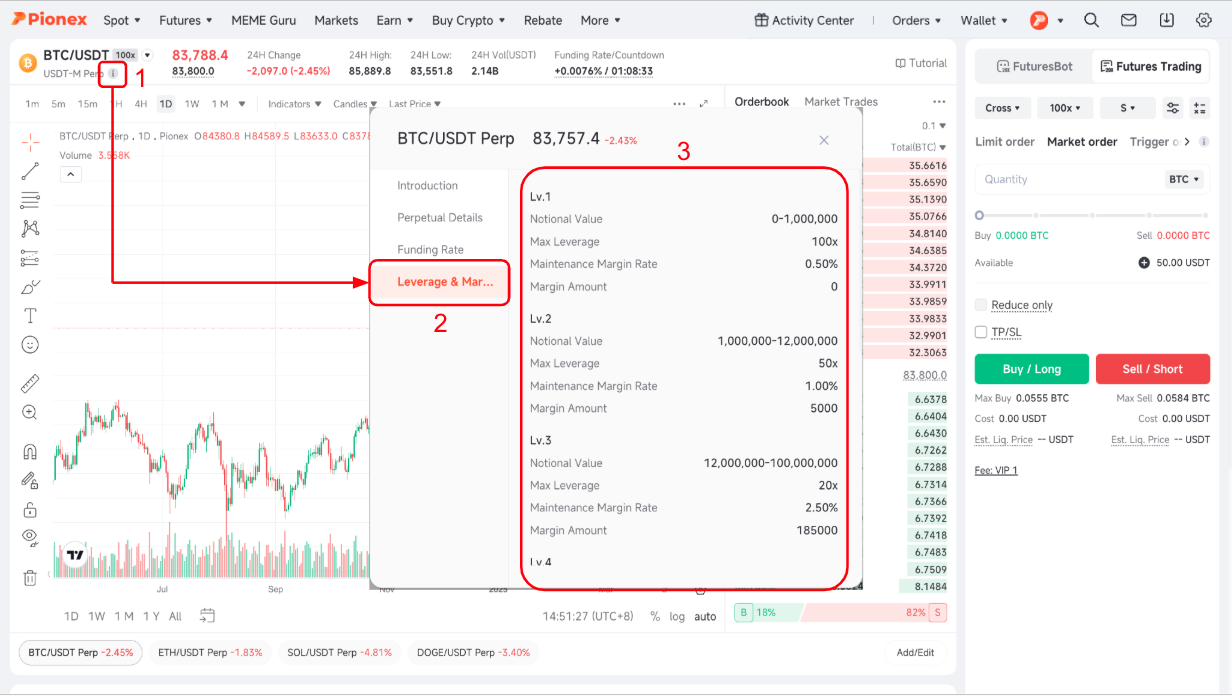Hide all drawings eye icon

(30, 538)
